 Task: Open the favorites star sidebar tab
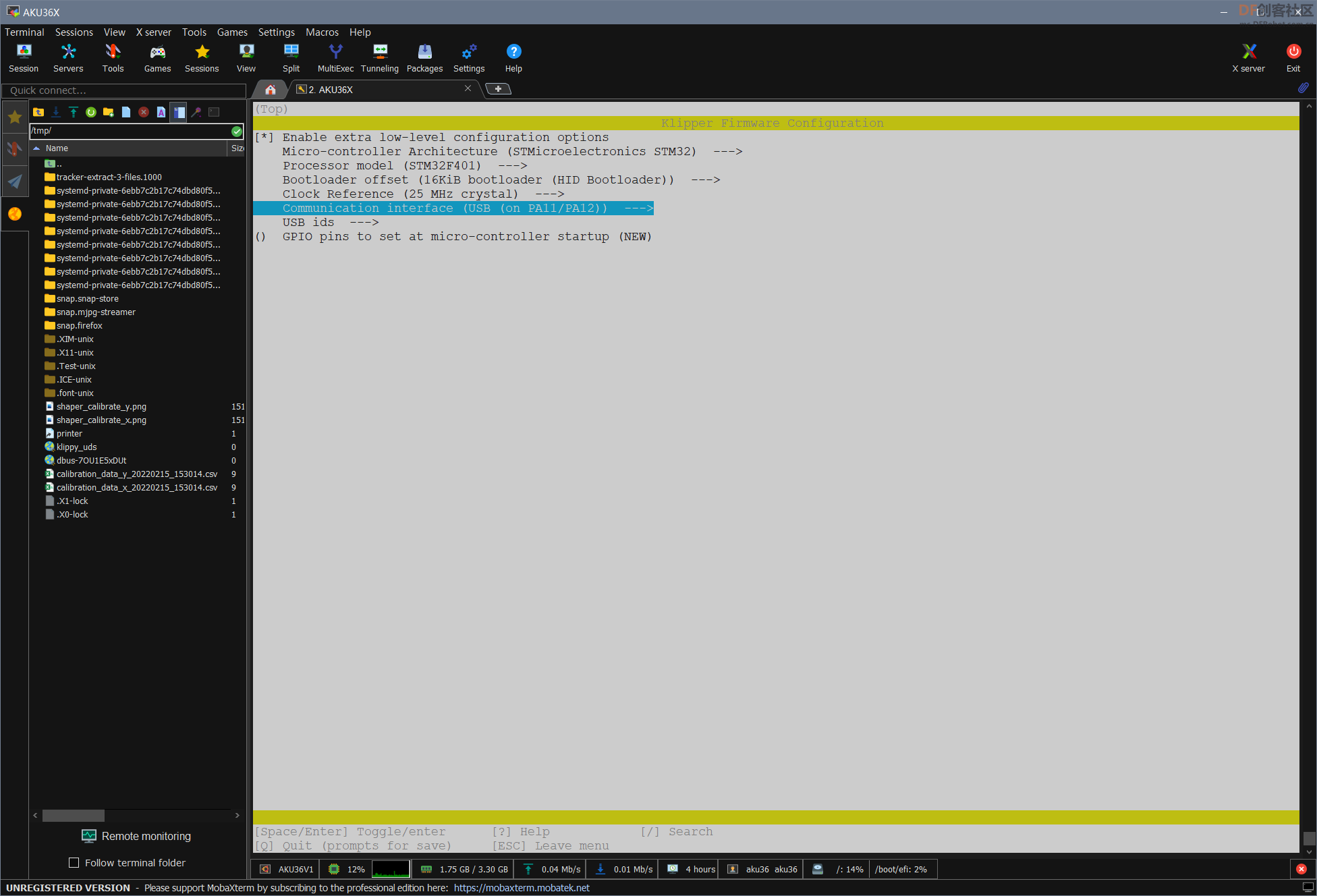[x=14, y=117]
